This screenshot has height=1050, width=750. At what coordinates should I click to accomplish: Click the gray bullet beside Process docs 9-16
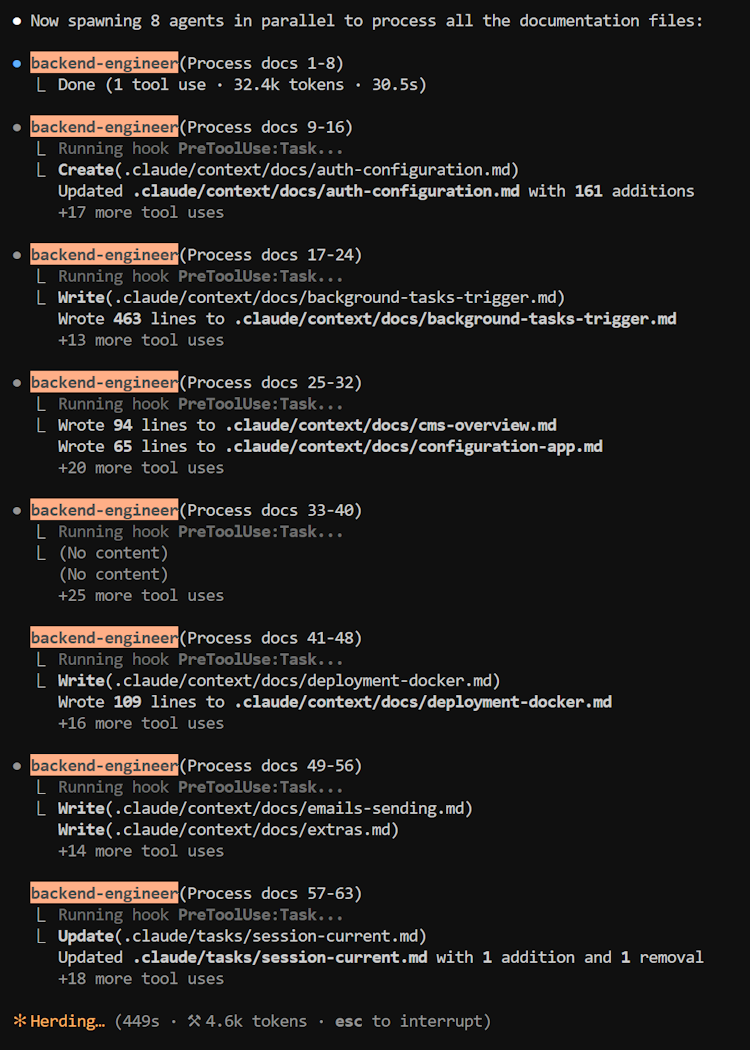tap(17, 127)
